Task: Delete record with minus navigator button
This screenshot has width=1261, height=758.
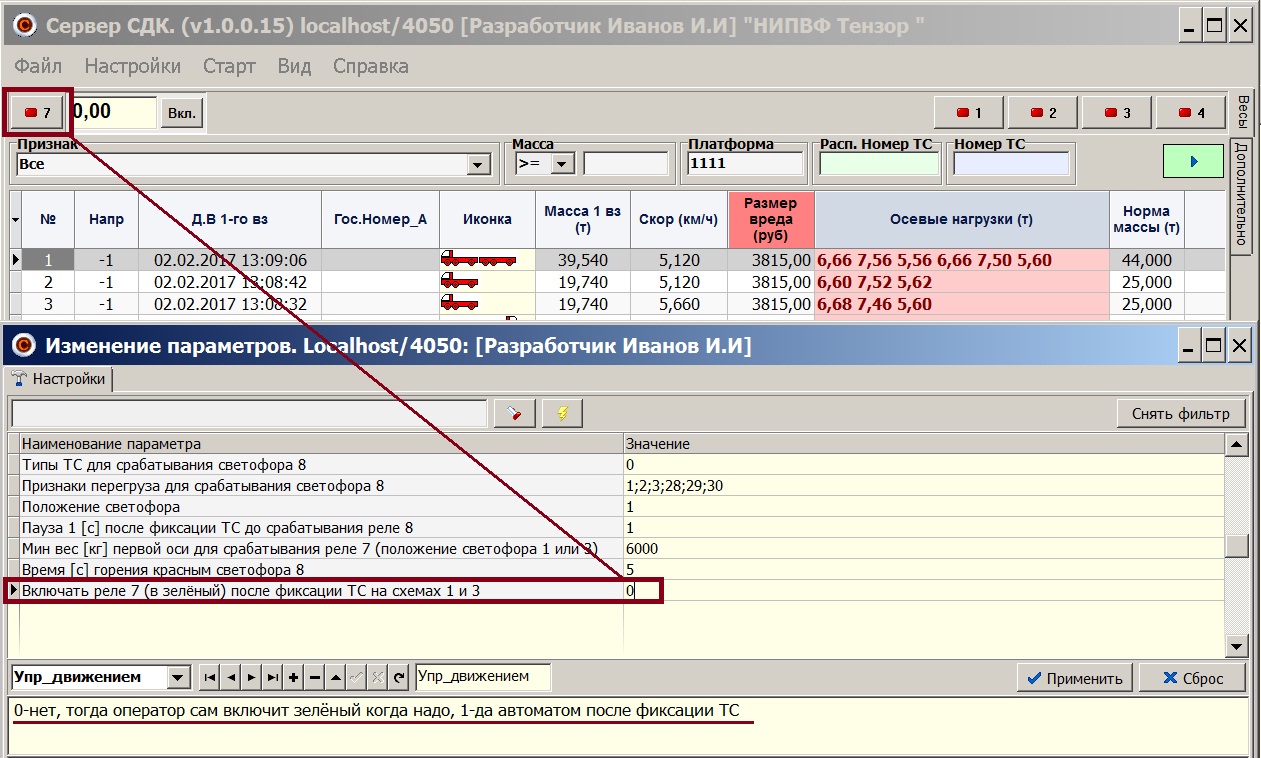Action: pyautogui.click(x=314, y=678)
